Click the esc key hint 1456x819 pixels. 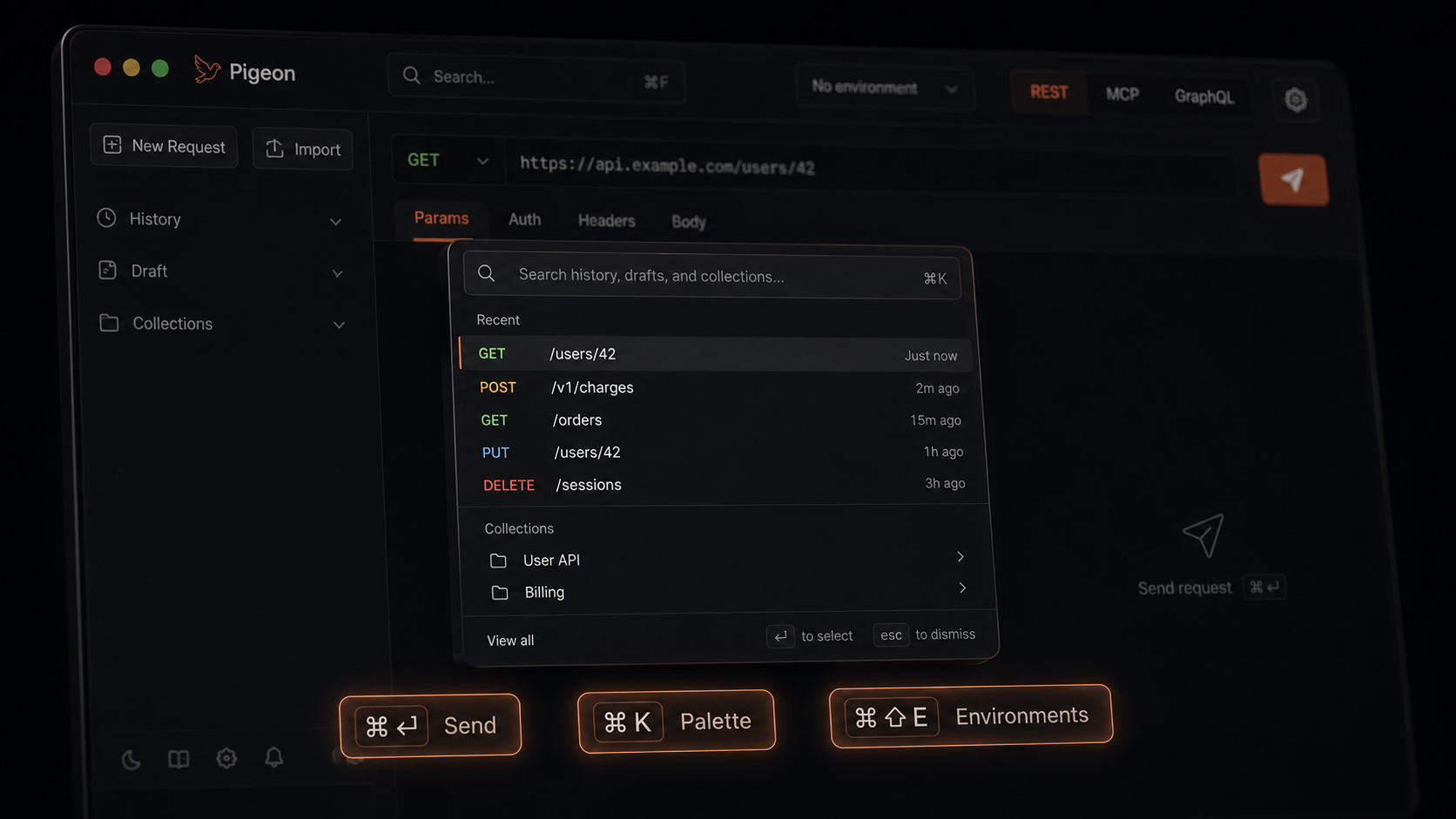[x=891, y=635]
